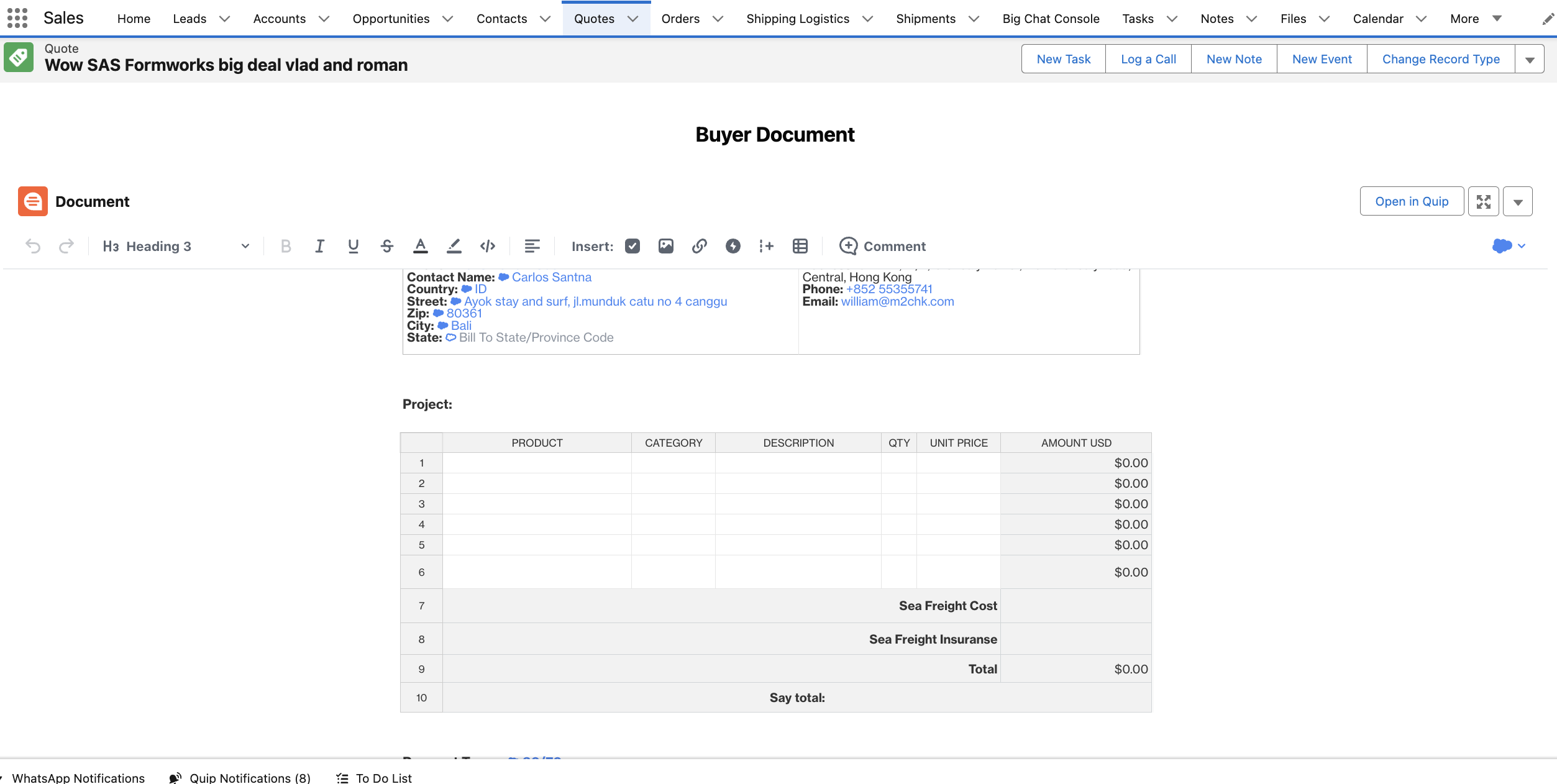Toggle italic formatting
This screenshot has width=1557, height=784.
coord(319,246)
